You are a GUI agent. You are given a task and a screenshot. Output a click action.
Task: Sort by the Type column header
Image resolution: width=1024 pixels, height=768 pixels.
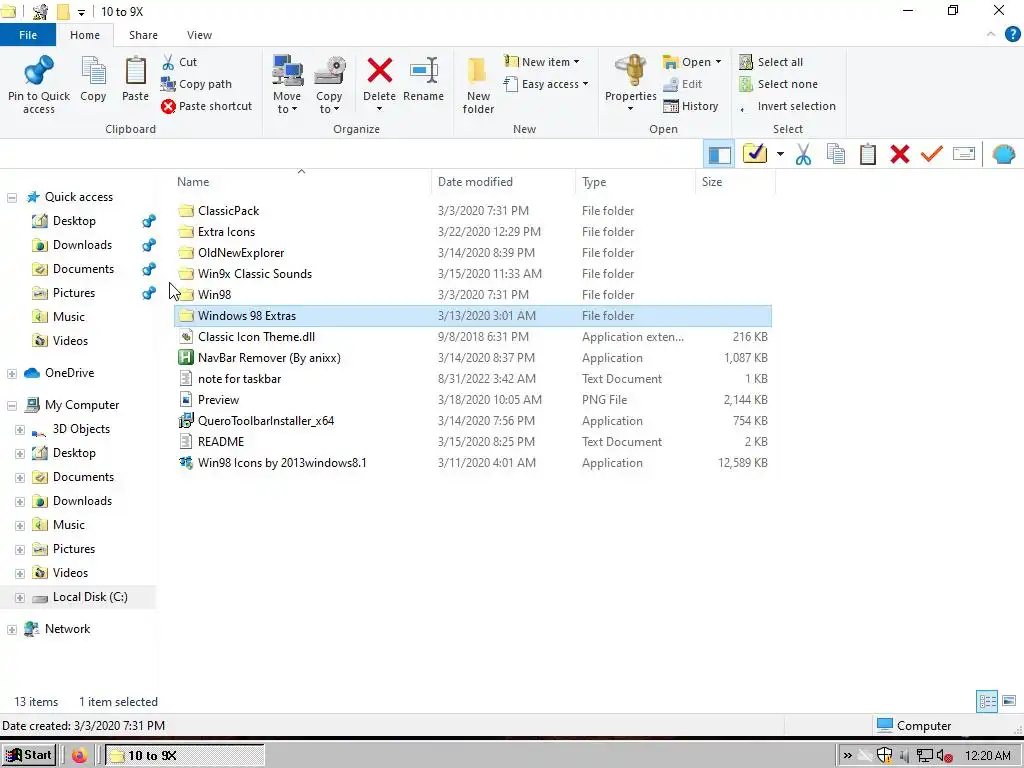(635, 182)
